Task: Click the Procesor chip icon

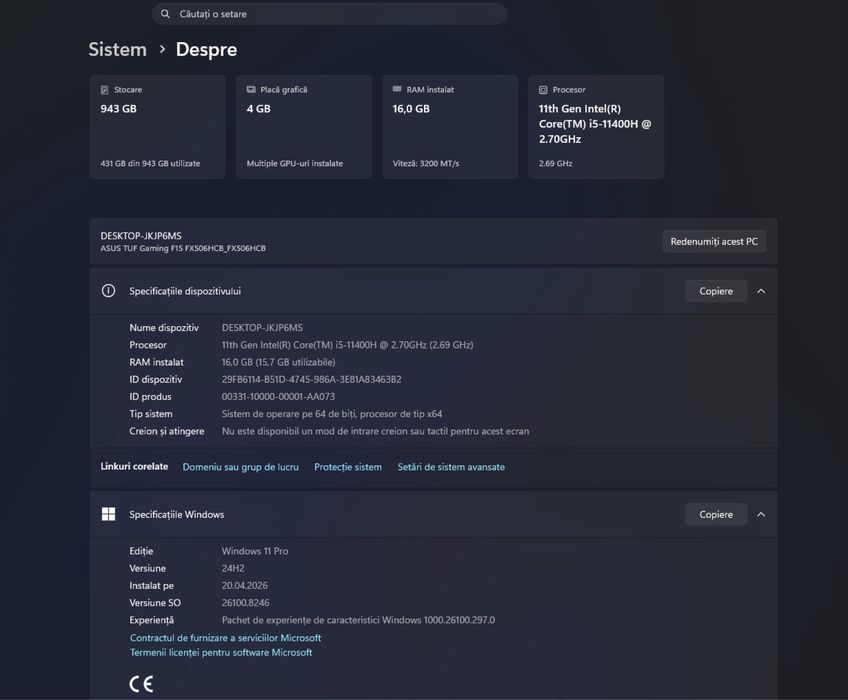Action: 543,90
